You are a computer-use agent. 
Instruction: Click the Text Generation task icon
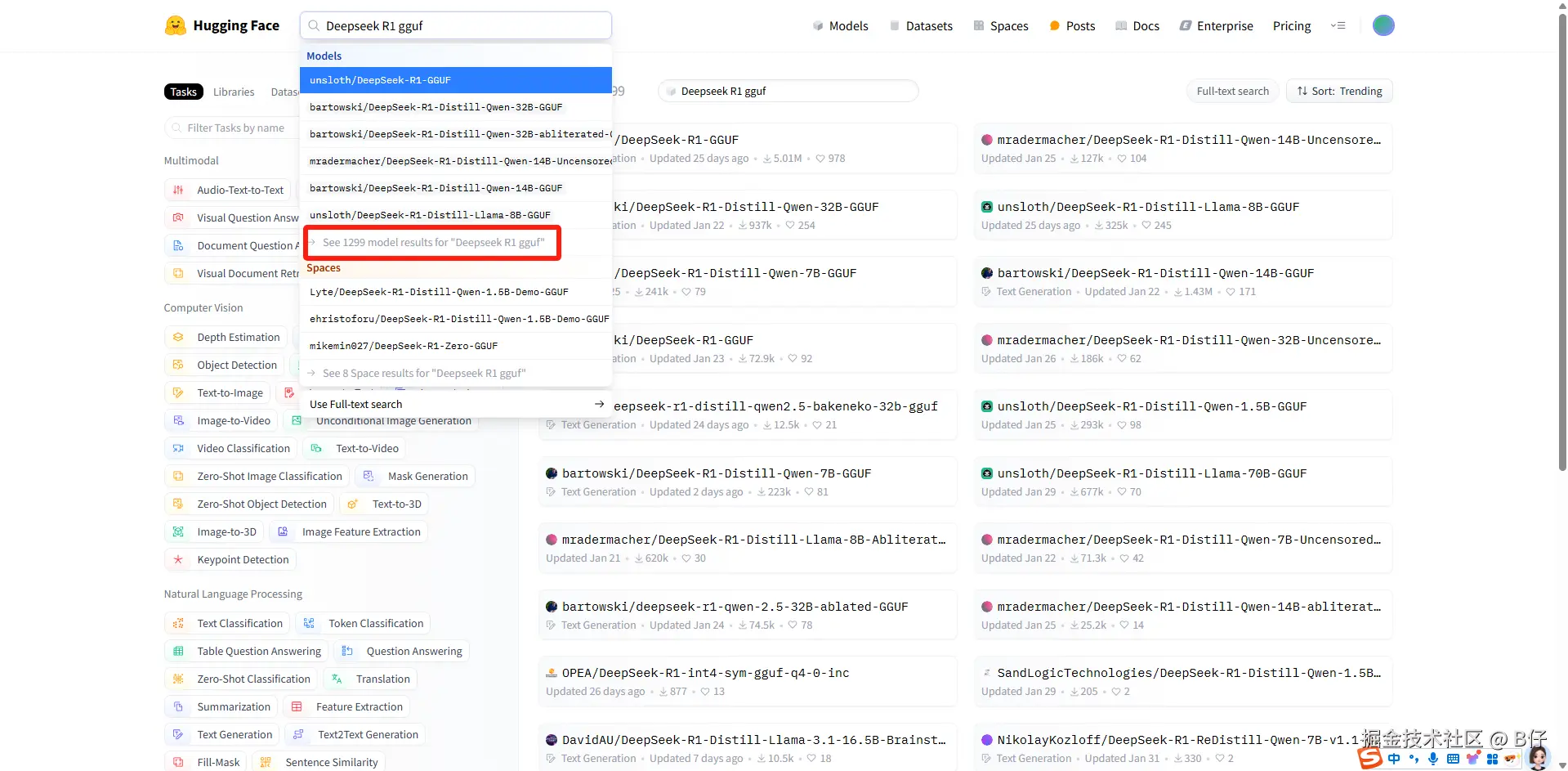coord(178,734)
